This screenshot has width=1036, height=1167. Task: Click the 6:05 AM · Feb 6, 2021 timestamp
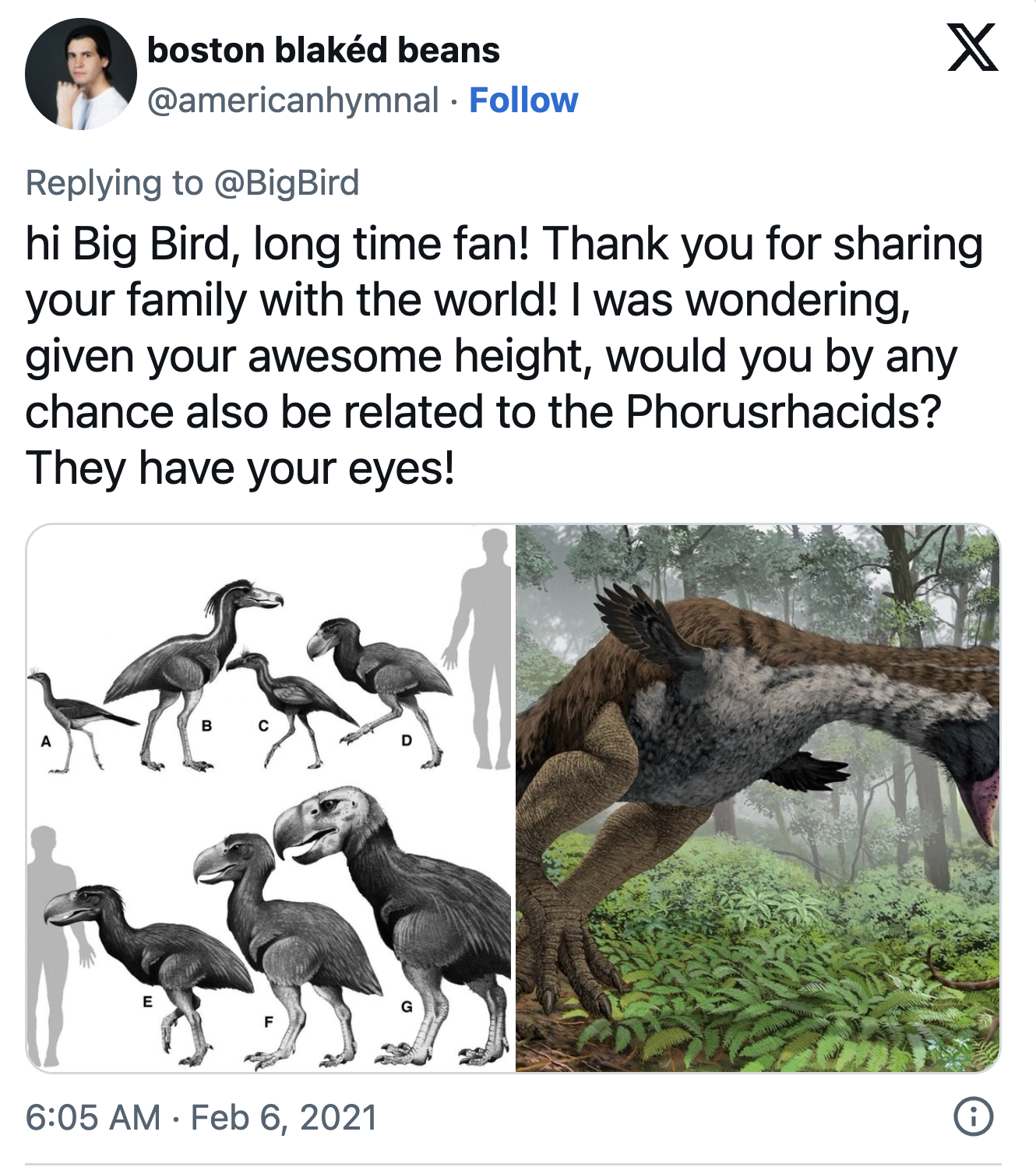point(201,1117)
